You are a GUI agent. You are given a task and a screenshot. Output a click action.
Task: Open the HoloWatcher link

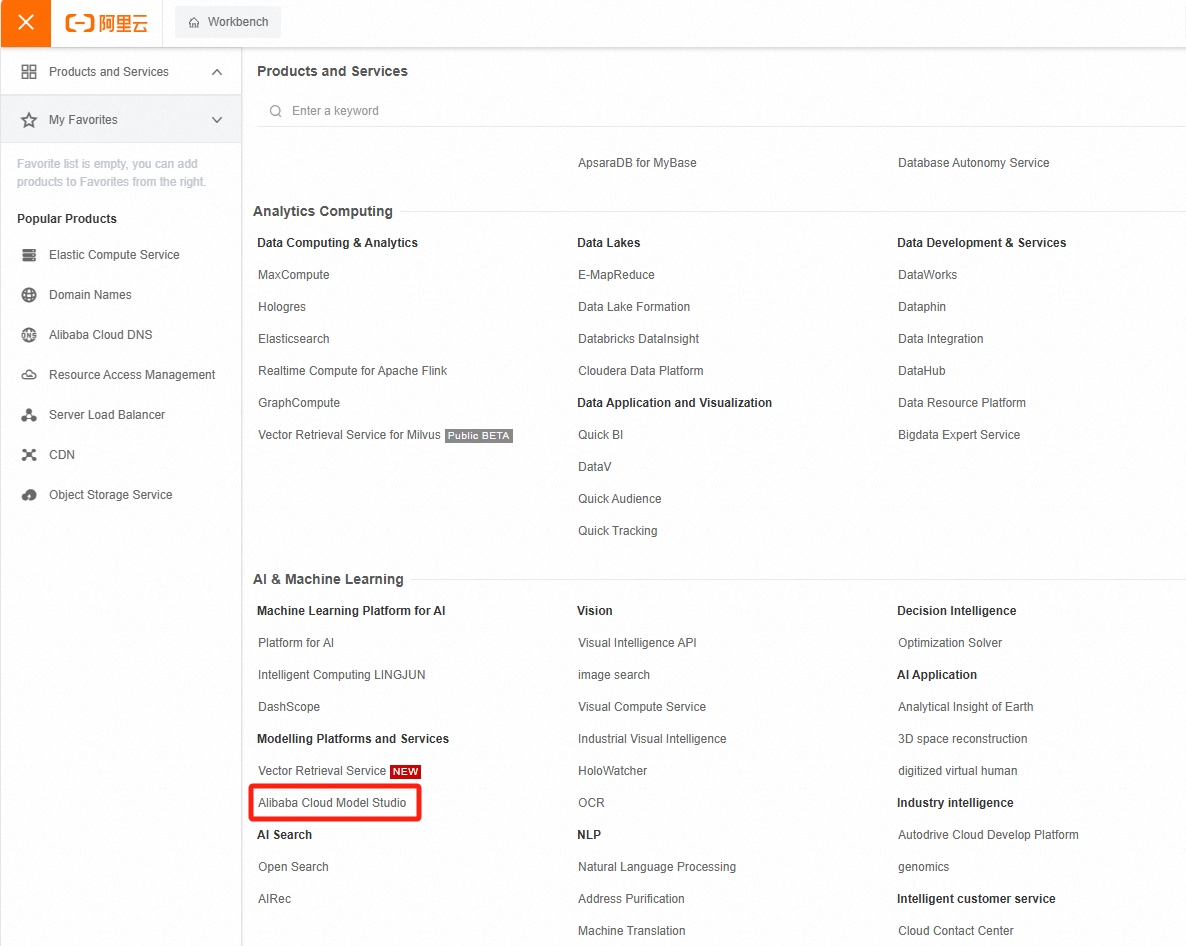(x=613, y=771)
